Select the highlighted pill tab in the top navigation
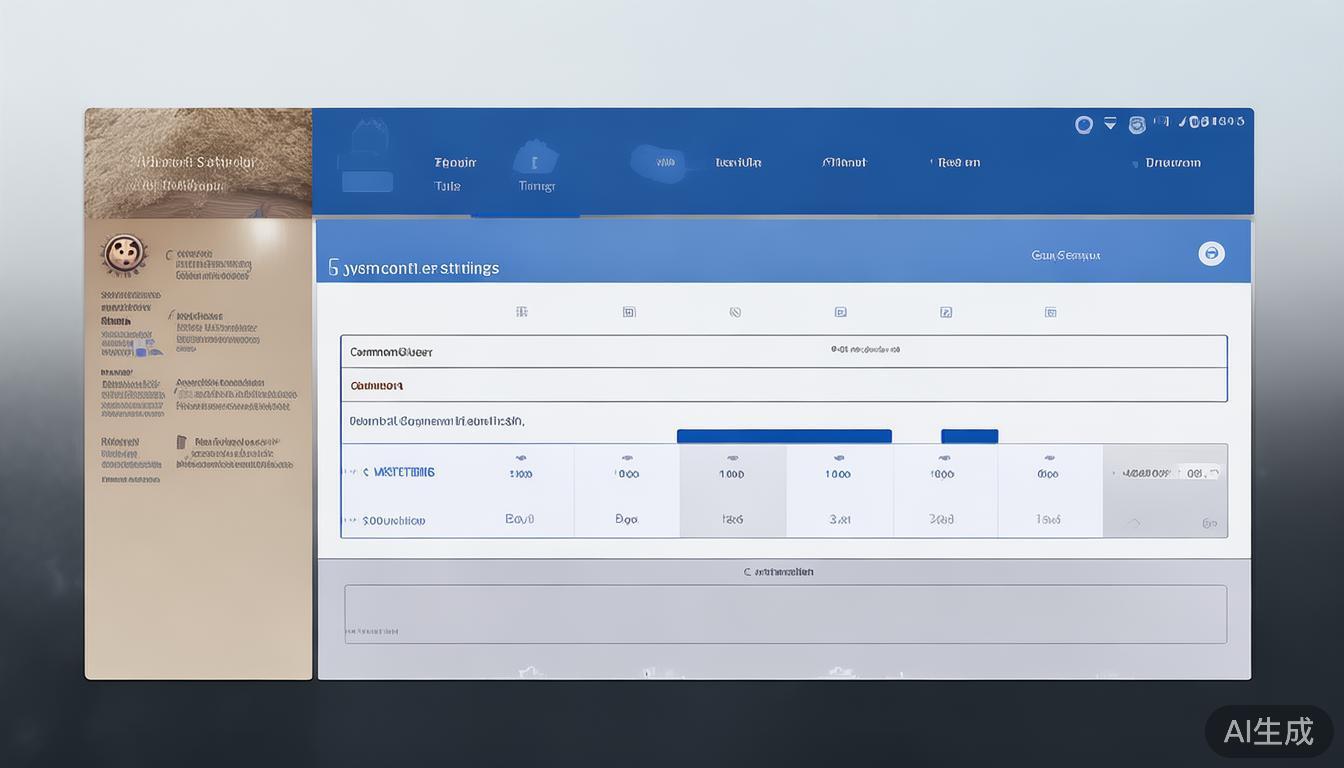 click(x=658, y=162)
